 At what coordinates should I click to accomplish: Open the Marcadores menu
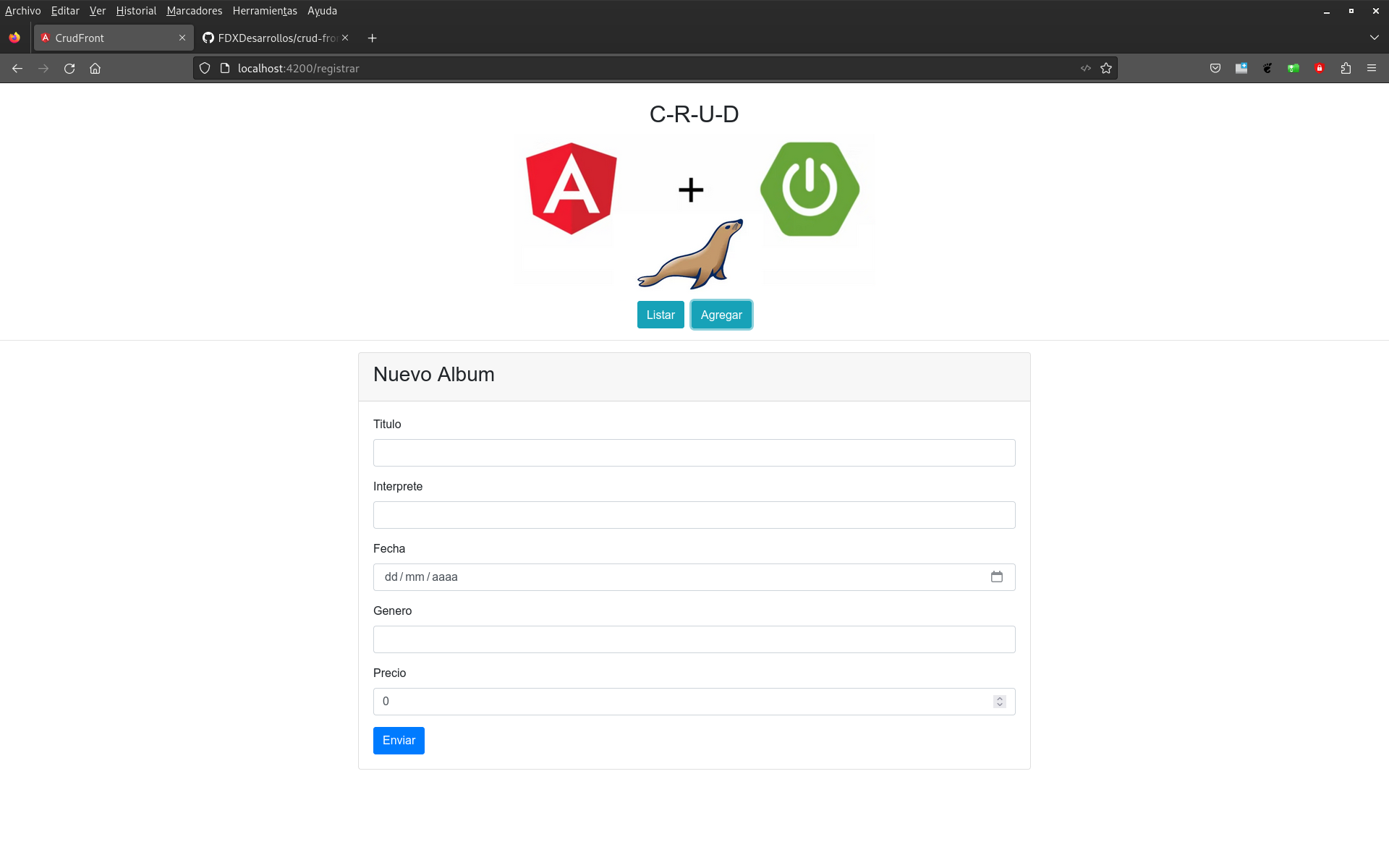[x=194, y=11]
